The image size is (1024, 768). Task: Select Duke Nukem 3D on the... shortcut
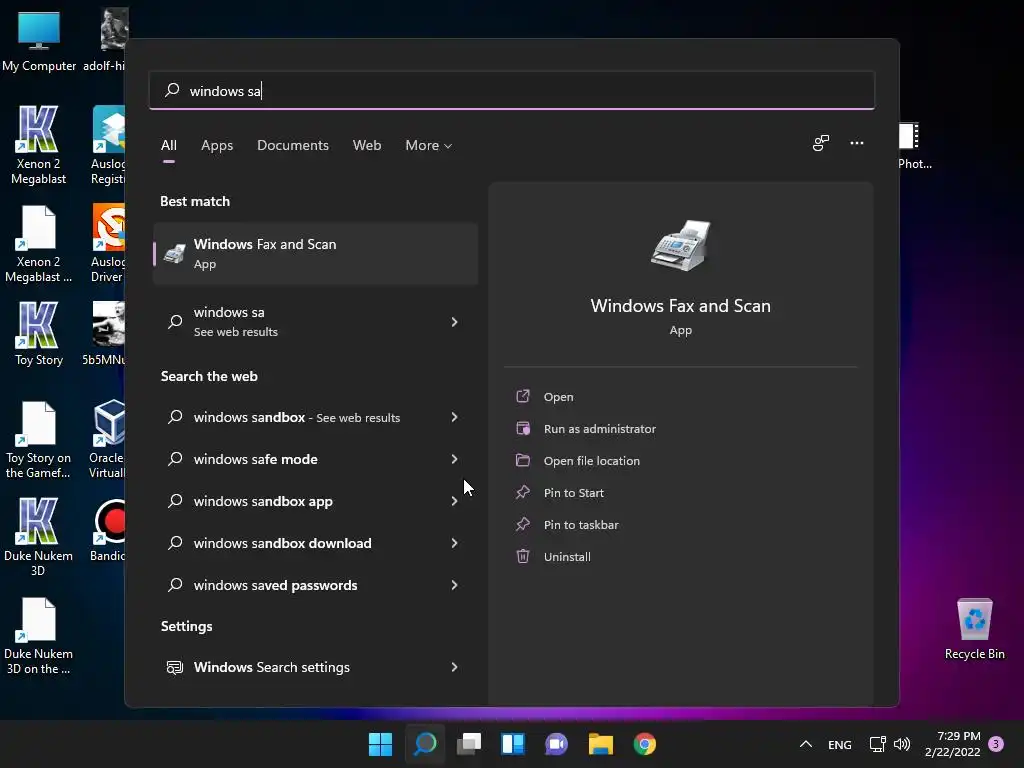coord(39,634)
